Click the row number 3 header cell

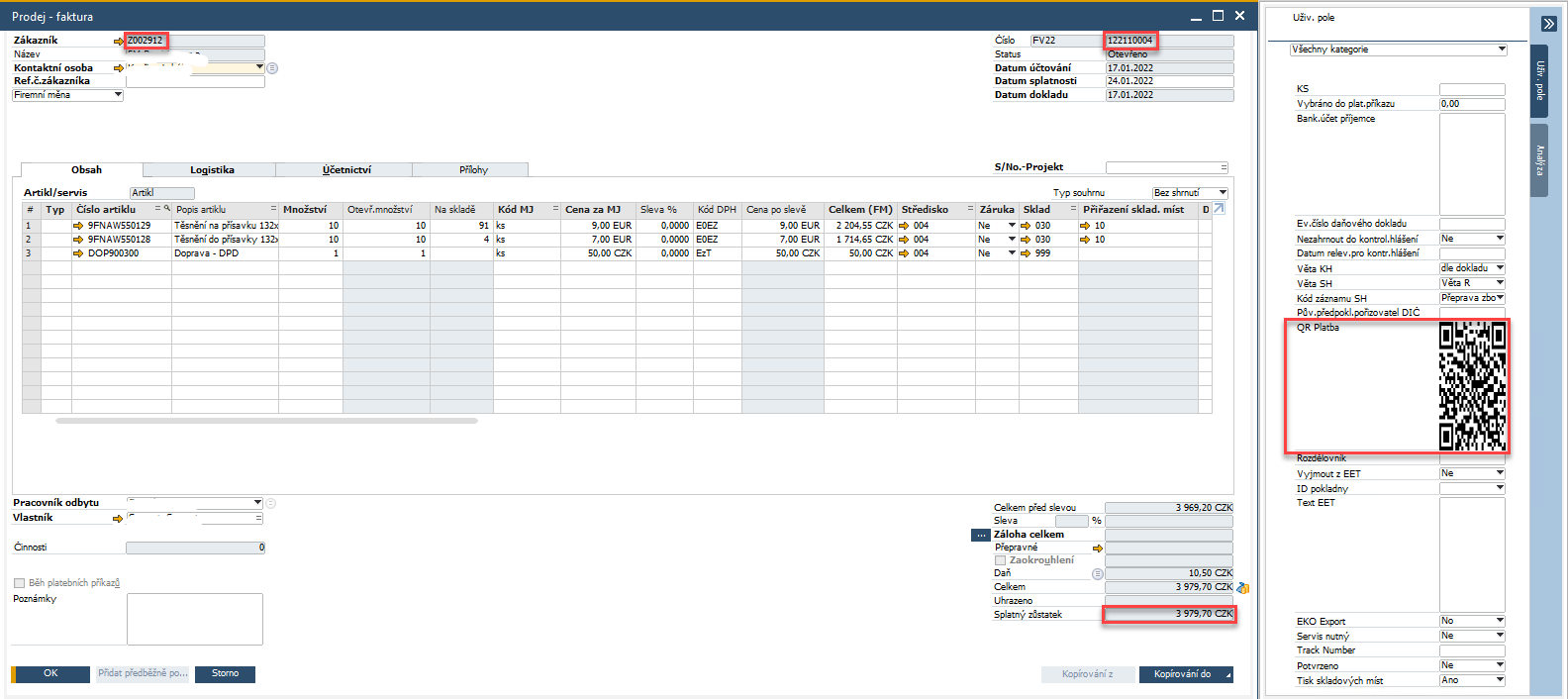(x=31, y=253)
